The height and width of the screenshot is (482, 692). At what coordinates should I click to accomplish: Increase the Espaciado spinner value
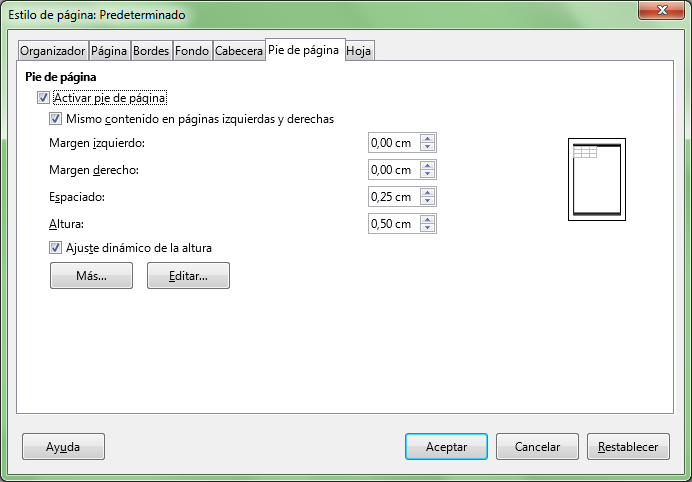pyautogui.click(x=428, y=193)
